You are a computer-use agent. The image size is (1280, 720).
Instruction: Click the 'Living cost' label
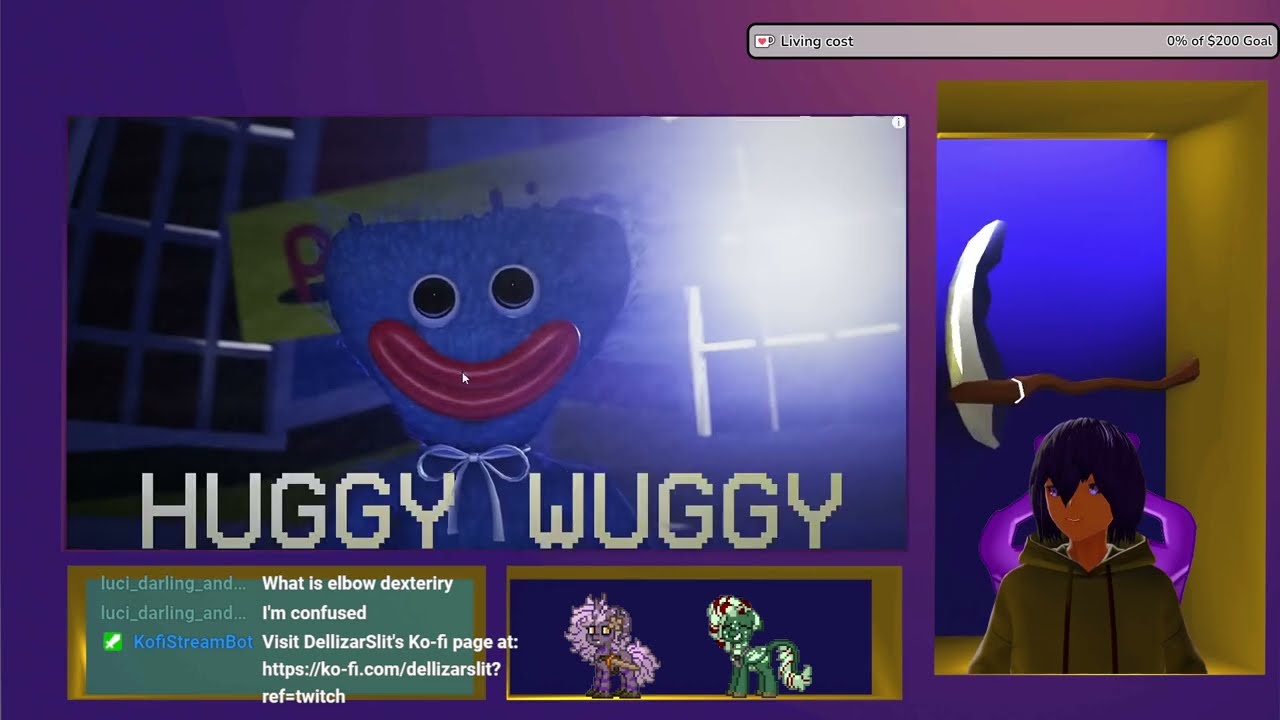click(817, 41)
